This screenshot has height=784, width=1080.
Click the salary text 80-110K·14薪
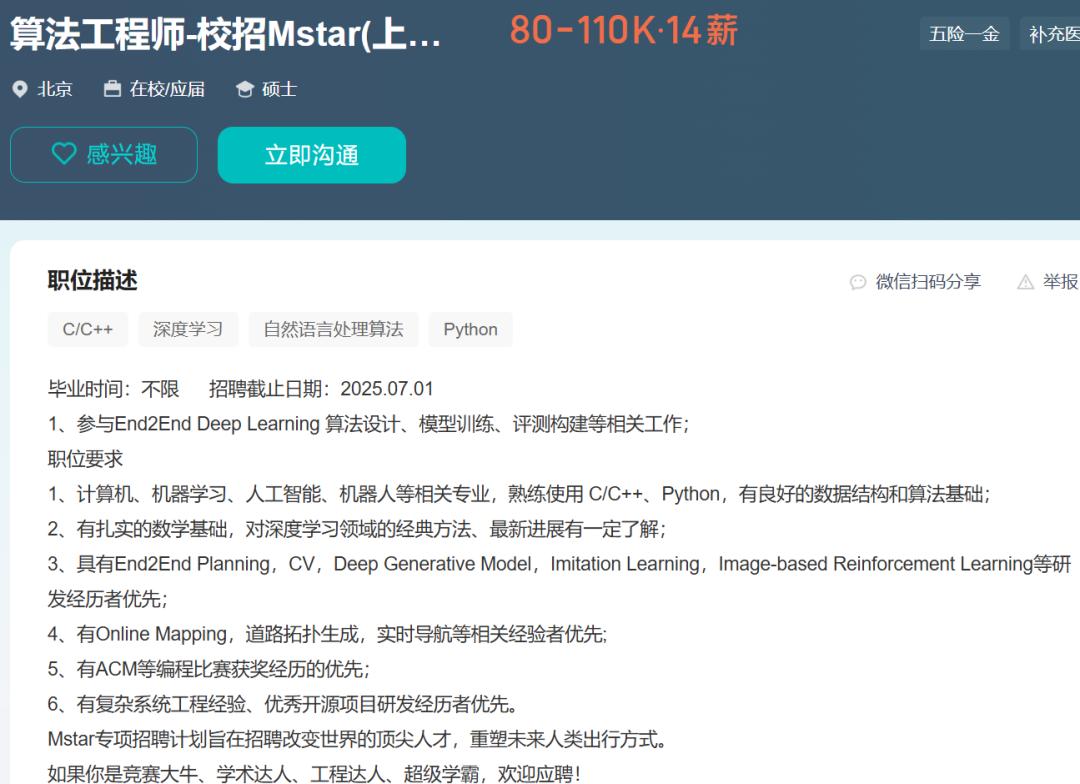tap(623, 31)
